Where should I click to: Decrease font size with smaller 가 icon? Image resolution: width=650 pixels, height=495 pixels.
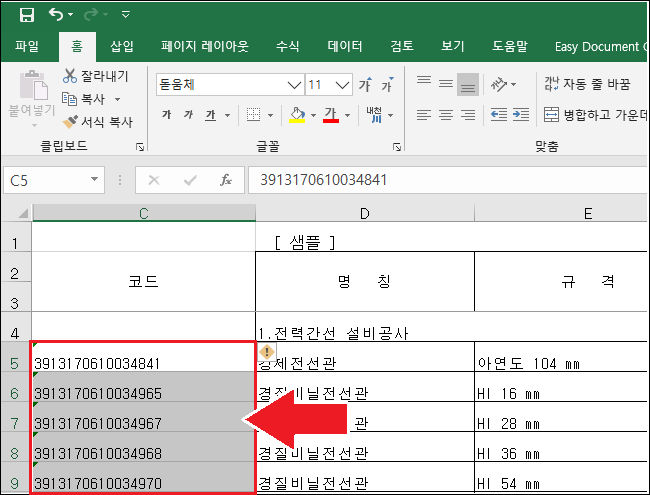point(387,85)
